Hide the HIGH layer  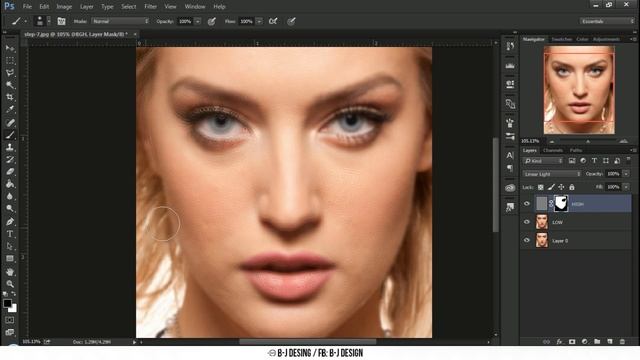(x=527, y=204)
